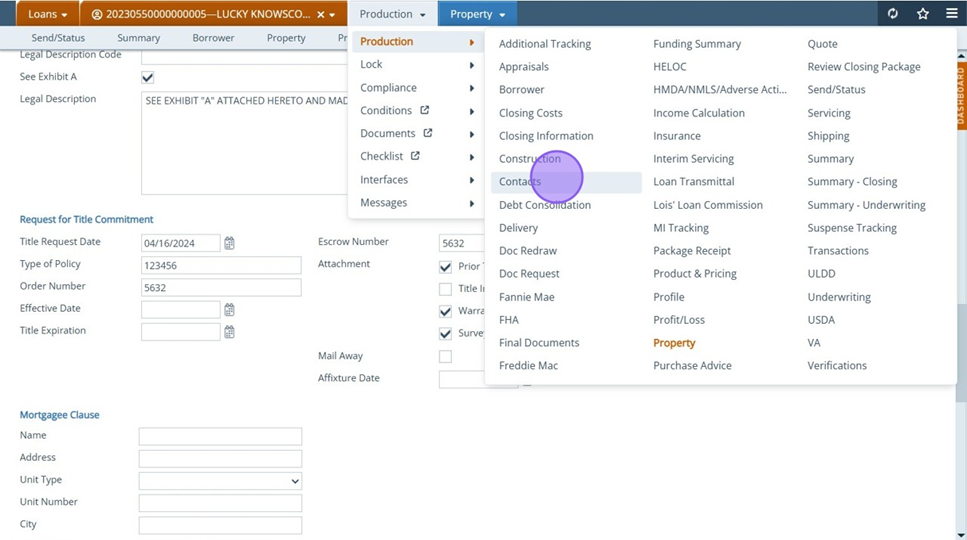Image resolution: width=967 pixels, height=540 pixels.
Task: Click the Unit Number field
Action: 220,503
